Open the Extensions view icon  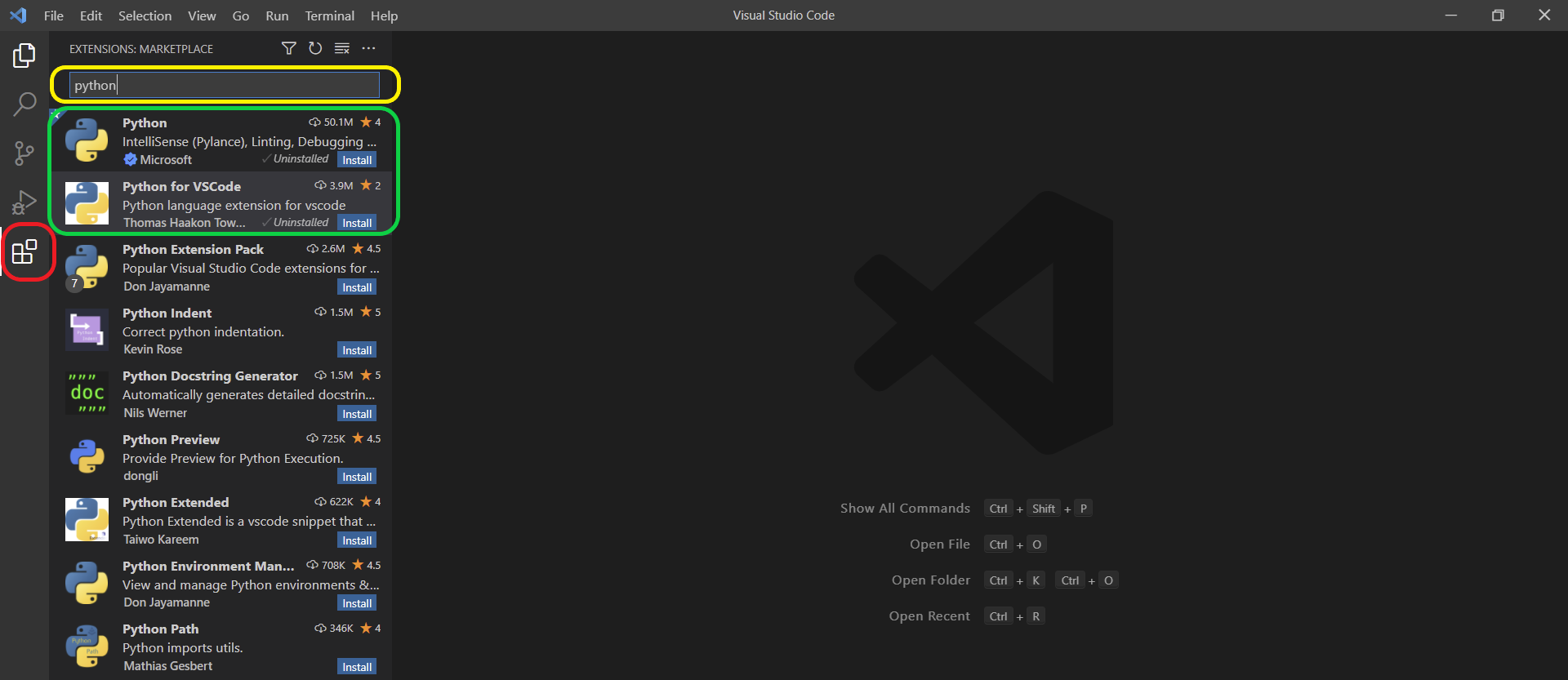click(x=24, y=251)
